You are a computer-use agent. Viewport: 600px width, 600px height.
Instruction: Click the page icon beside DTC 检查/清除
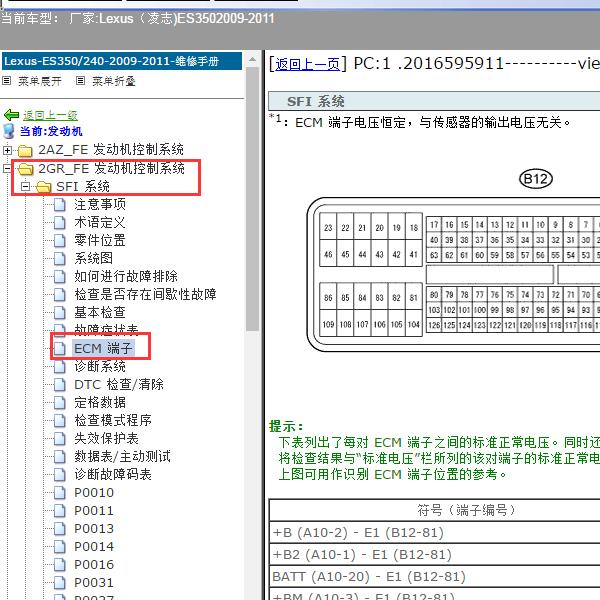59,385
